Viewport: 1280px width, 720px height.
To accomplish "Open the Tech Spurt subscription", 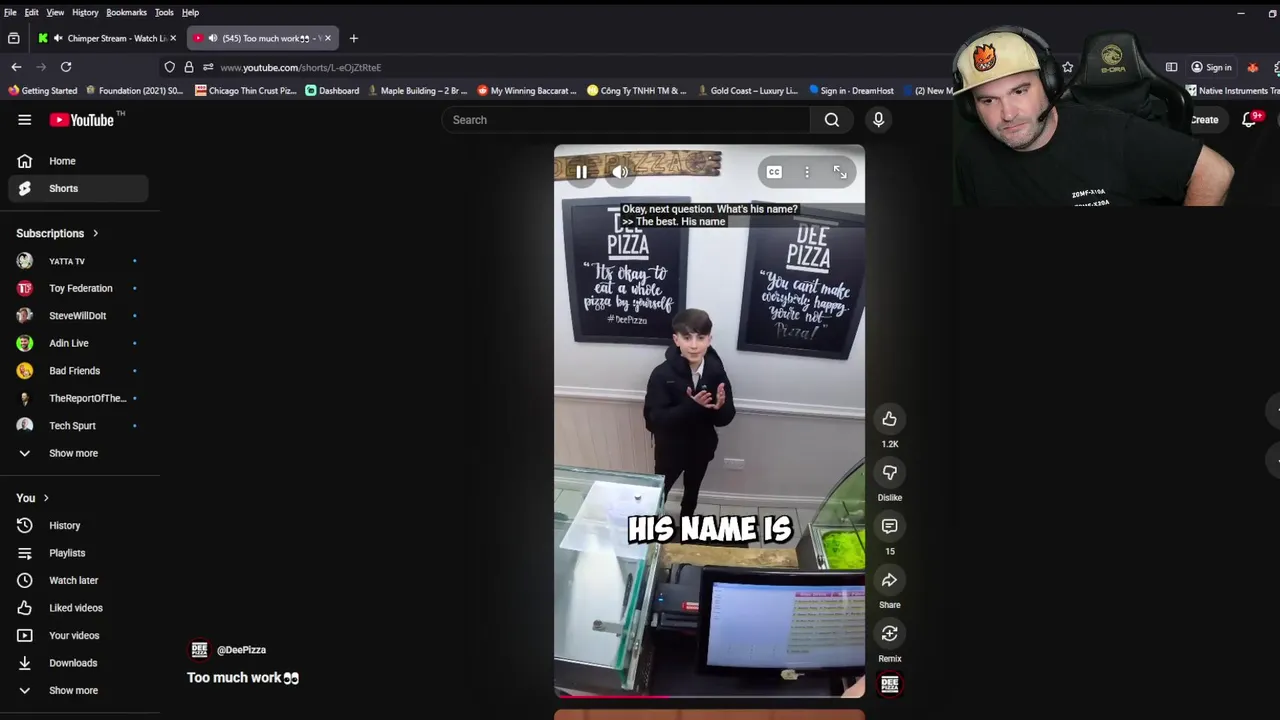I will (78, 426).
